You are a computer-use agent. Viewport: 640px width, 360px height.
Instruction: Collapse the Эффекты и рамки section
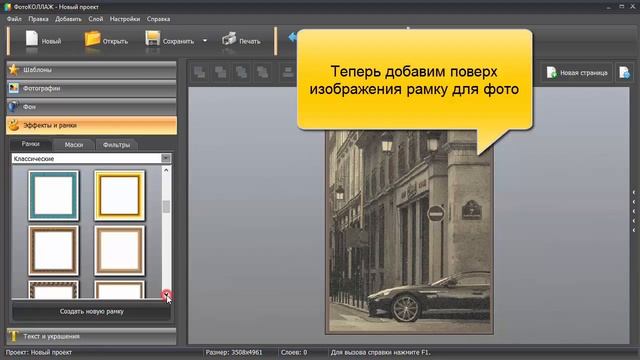pyautogui.click(x=91, y=125)
